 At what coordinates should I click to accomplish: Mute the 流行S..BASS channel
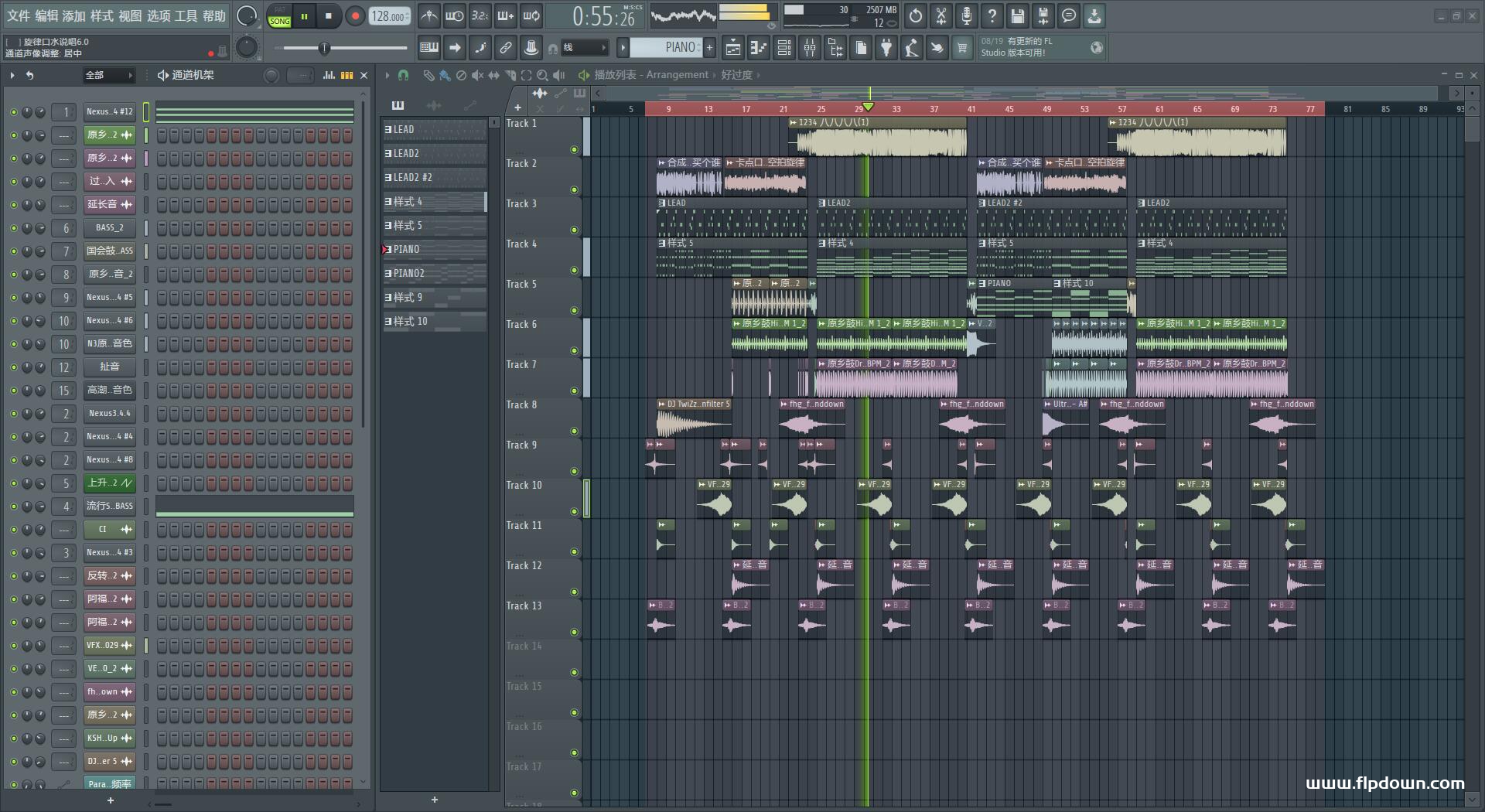[13, 507]
